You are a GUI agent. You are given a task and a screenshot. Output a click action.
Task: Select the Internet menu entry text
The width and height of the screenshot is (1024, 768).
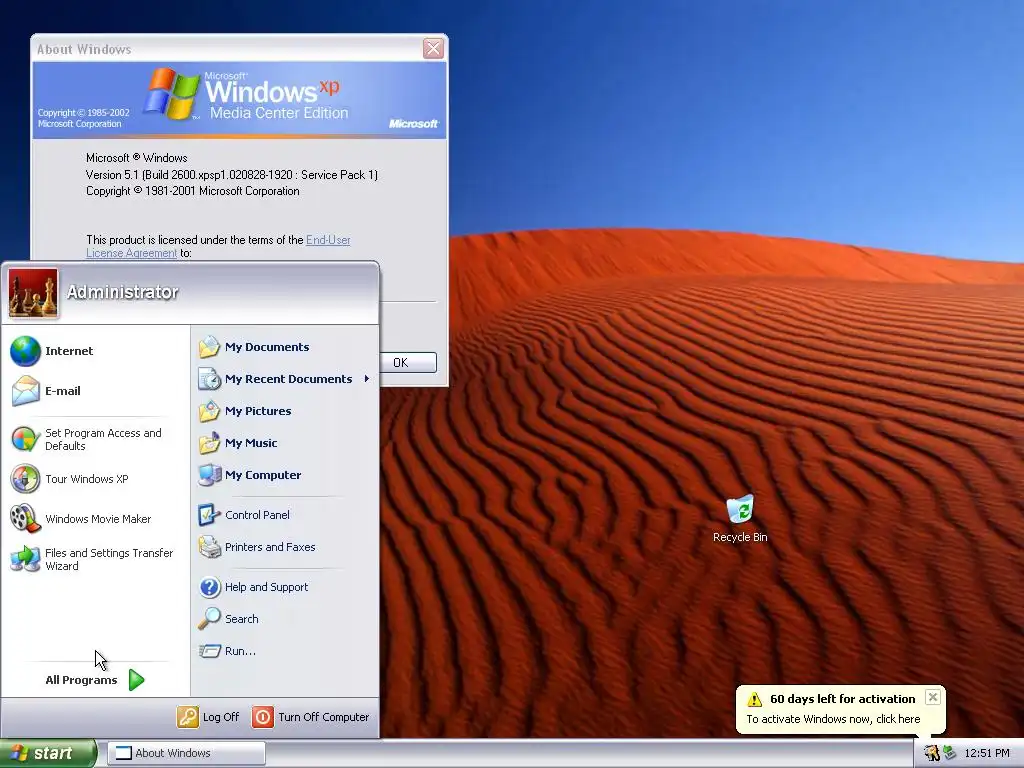(69, 351)
